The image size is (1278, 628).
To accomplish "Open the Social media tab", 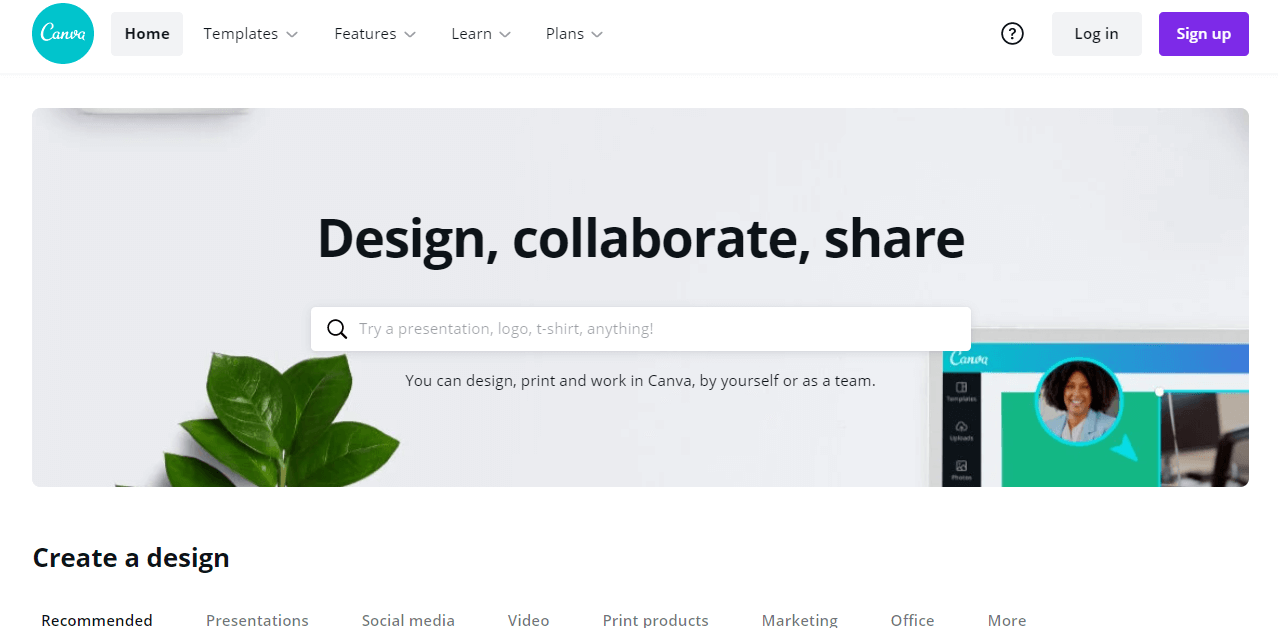I will coord(408,620).
